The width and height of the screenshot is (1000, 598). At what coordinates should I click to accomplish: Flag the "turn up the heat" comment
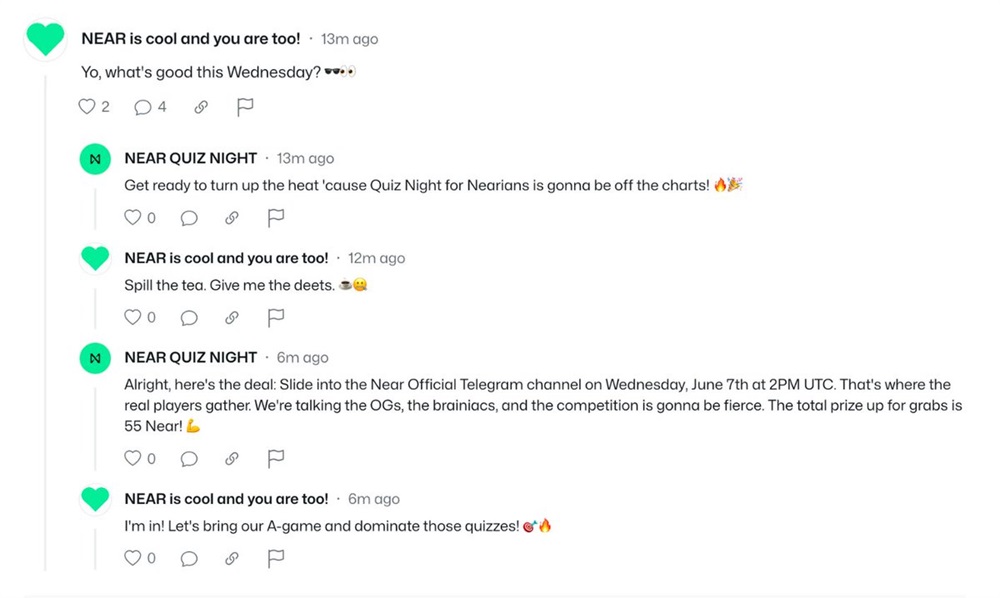(277, 217)
